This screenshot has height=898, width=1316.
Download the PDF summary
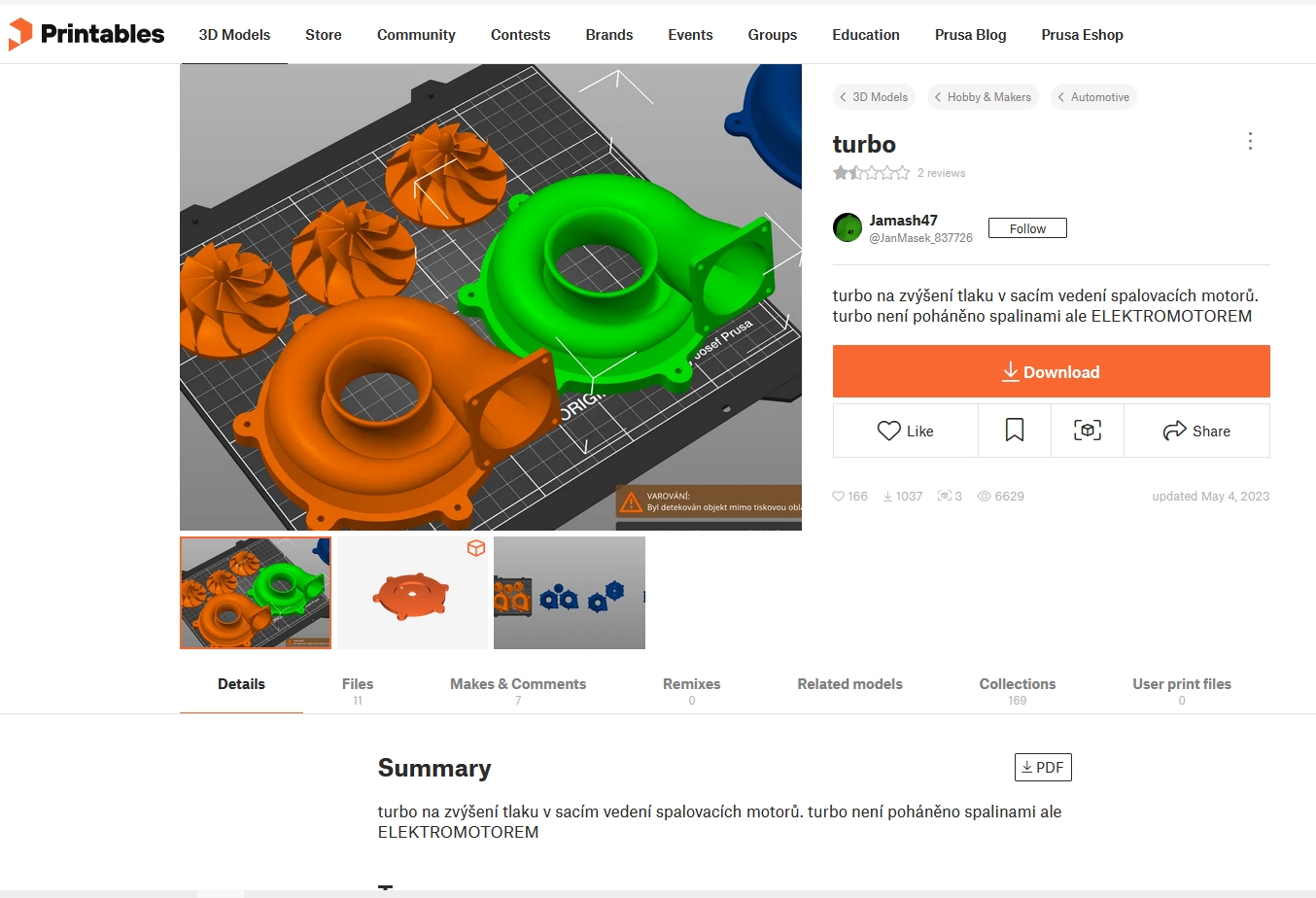point(1043,767)
